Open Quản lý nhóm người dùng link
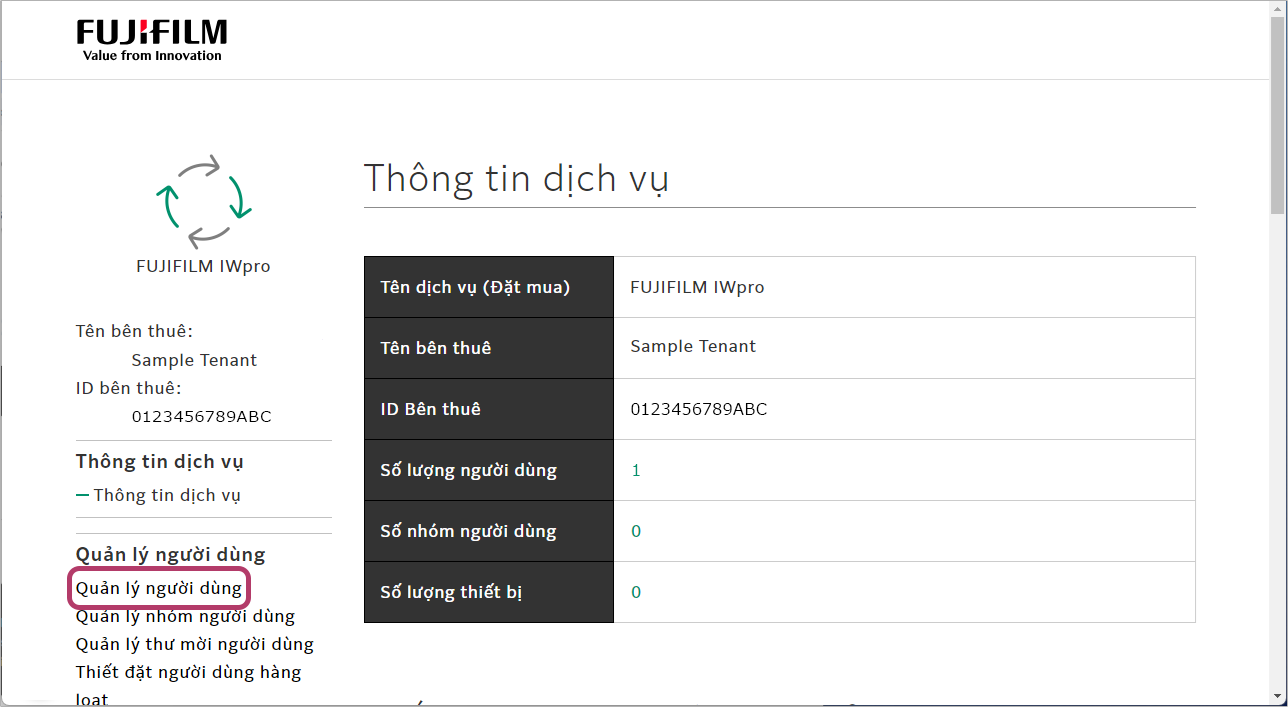Screen dimensions: 1288x707 [x=185, y=616]
